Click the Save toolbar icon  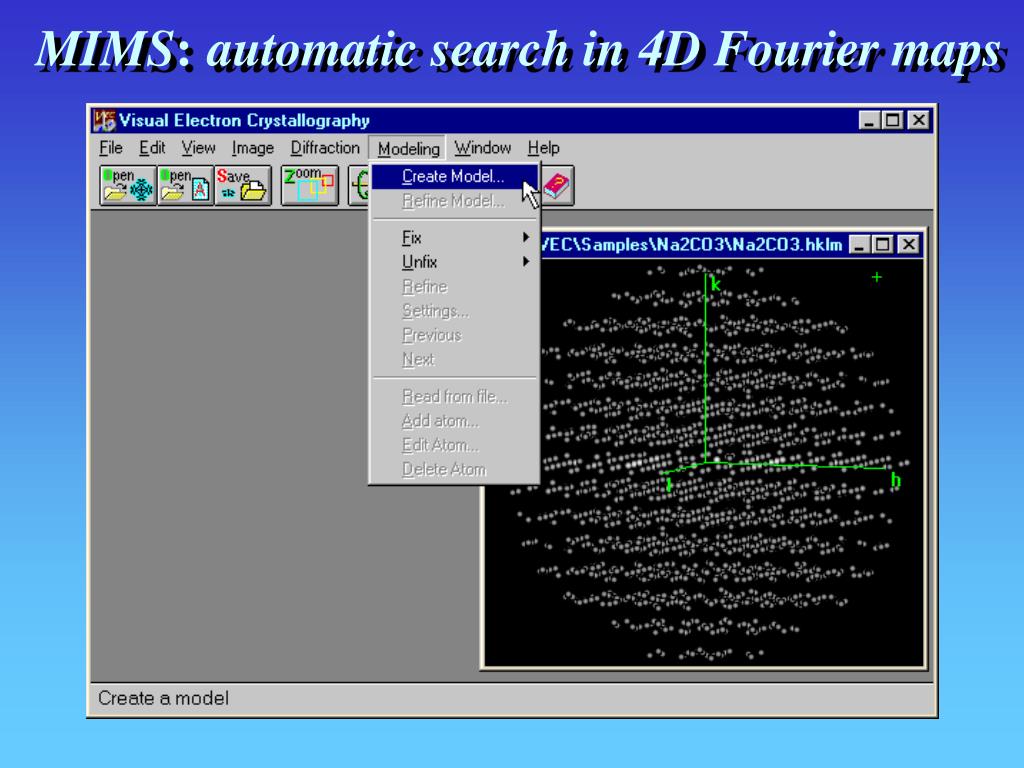tap(243, 185)
